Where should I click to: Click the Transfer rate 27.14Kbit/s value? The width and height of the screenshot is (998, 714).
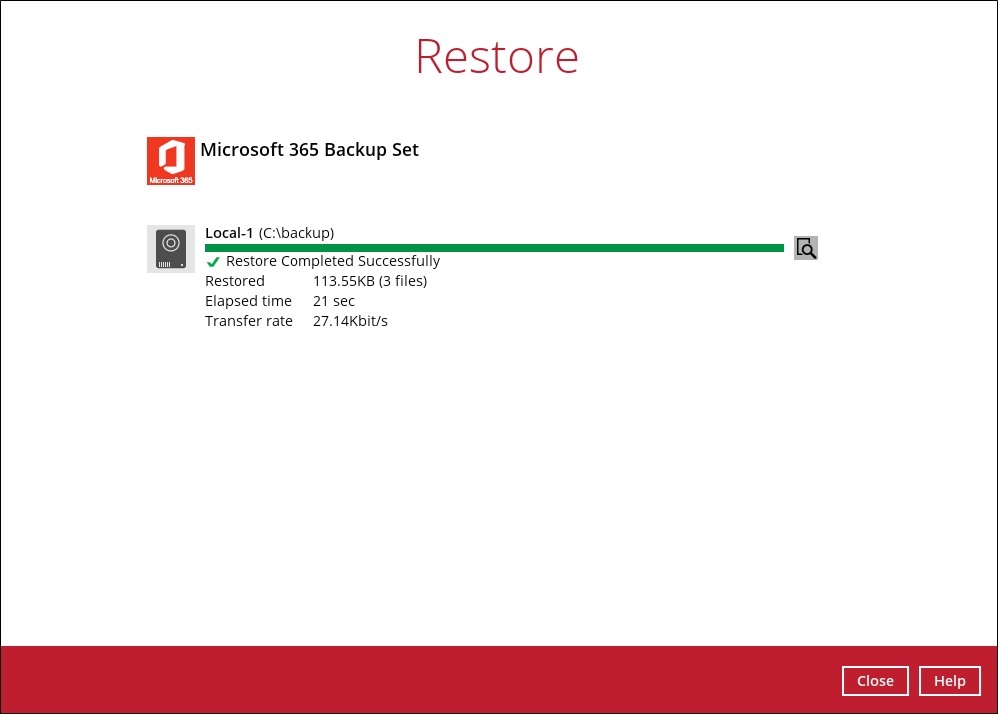pyautogui.click(x=350, y=320)
